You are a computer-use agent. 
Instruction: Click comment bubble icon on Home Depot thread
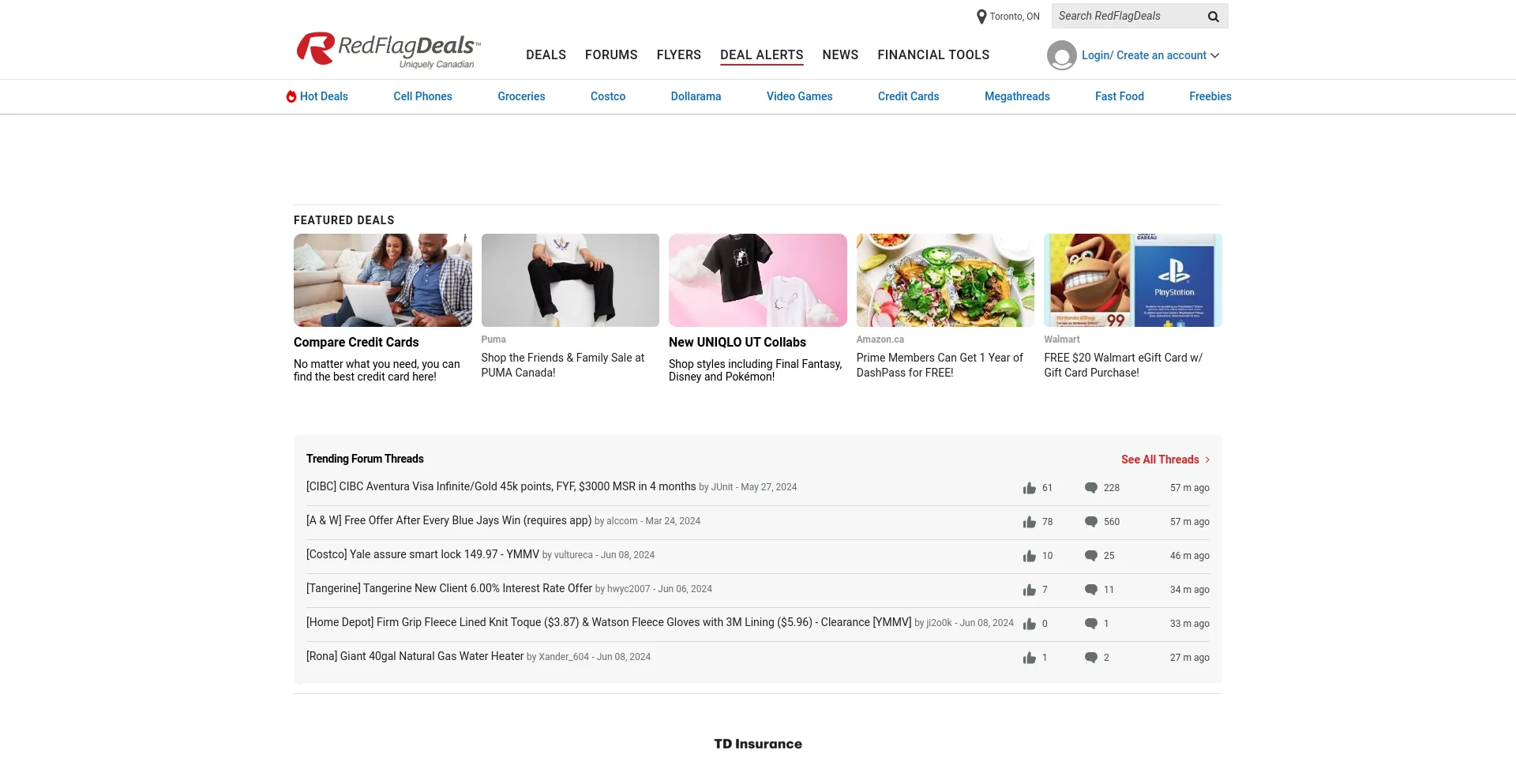(1091, 624)
